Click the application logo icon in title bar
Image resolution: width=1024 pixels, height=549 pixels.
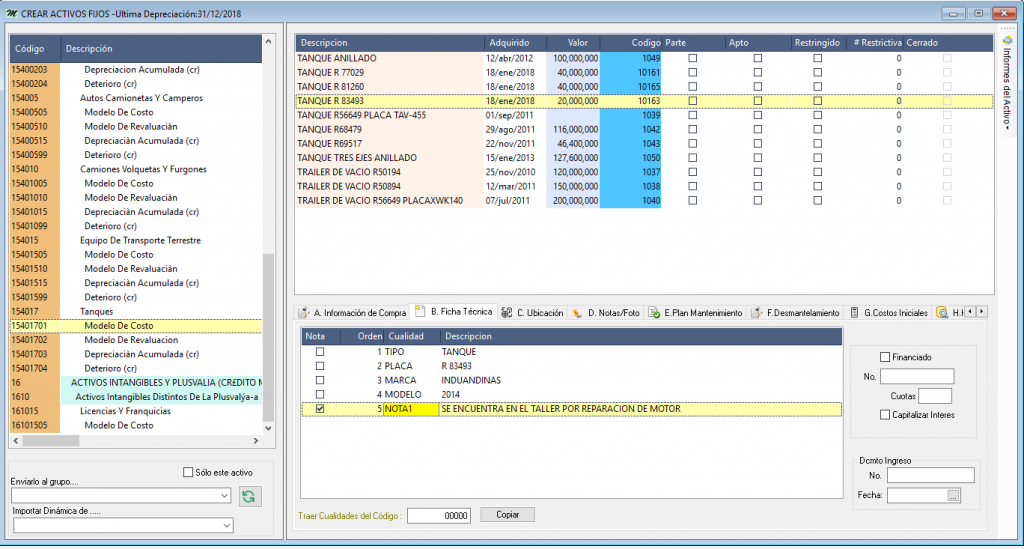pyautogui.click(x=11, y=13)
